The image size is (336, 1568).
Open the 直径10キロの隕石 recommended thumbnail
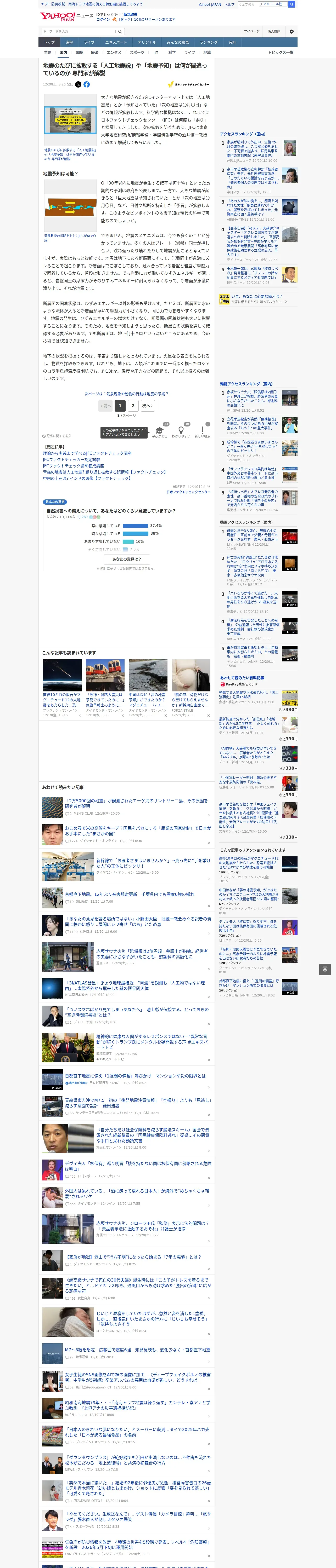coord(62,675)
